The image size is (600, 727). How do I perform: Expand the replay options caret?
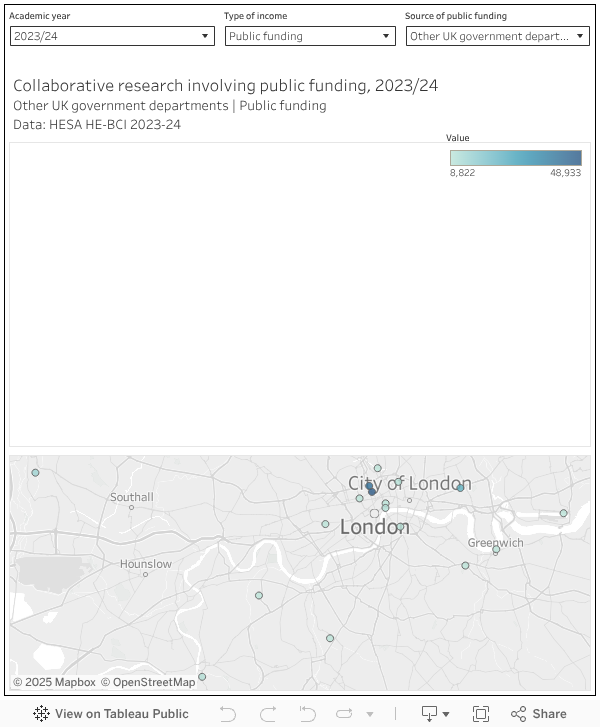point(370,714)
